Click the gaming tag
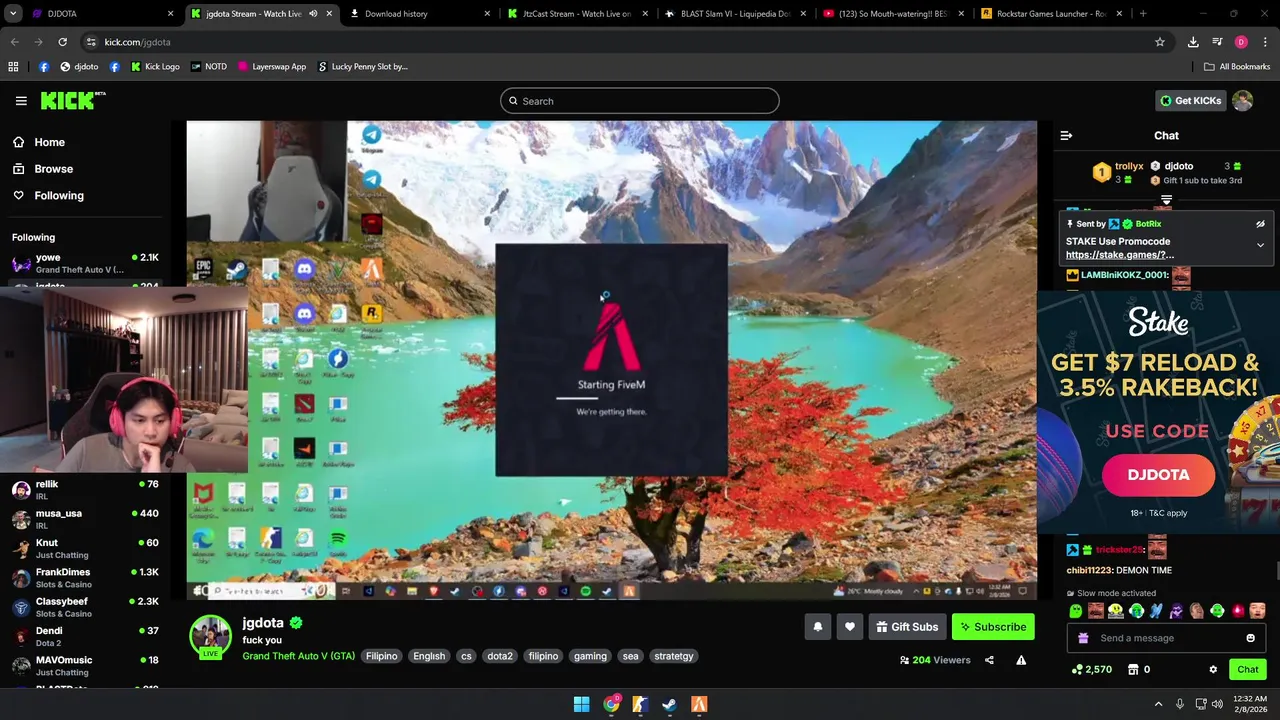This screenshot has height=720, width=1280. pos(590,656)
